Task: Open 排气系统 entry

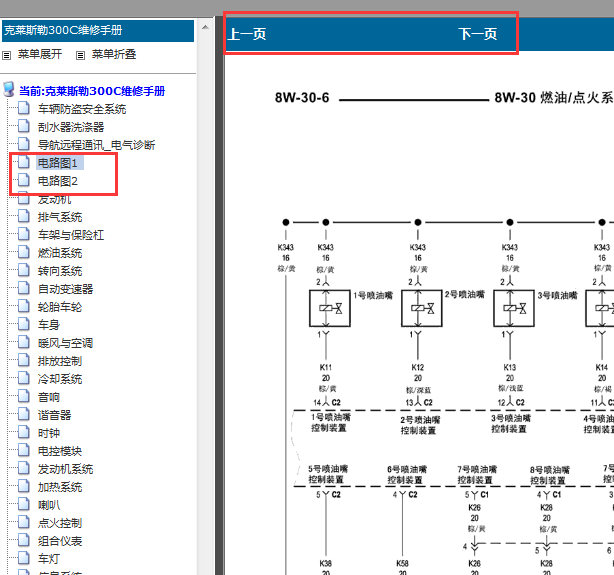Action: tap(60, 217)
